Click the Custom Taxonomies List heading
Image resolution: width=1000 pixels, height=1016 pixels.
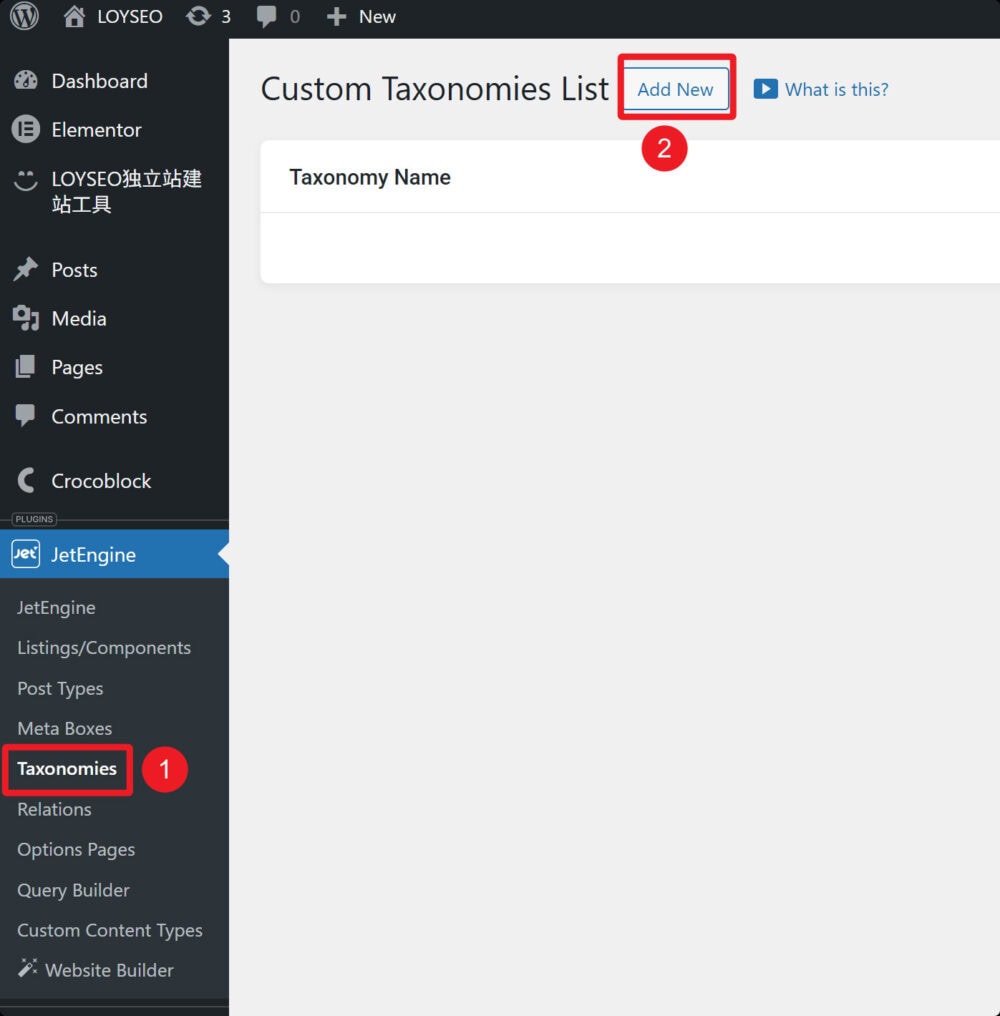[435, 89]
